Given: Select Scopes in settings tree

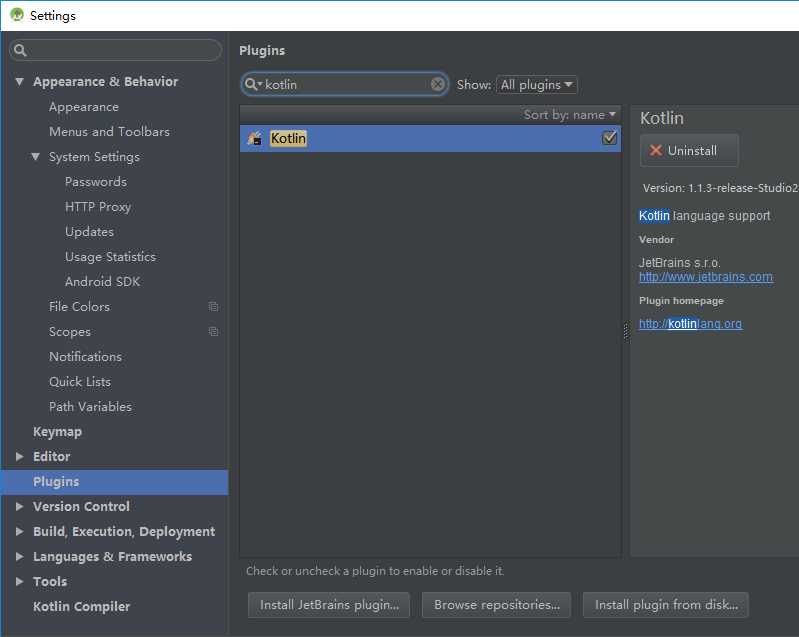Looking at the screenshot, I should pyautogui.click(x=69, y=332).
